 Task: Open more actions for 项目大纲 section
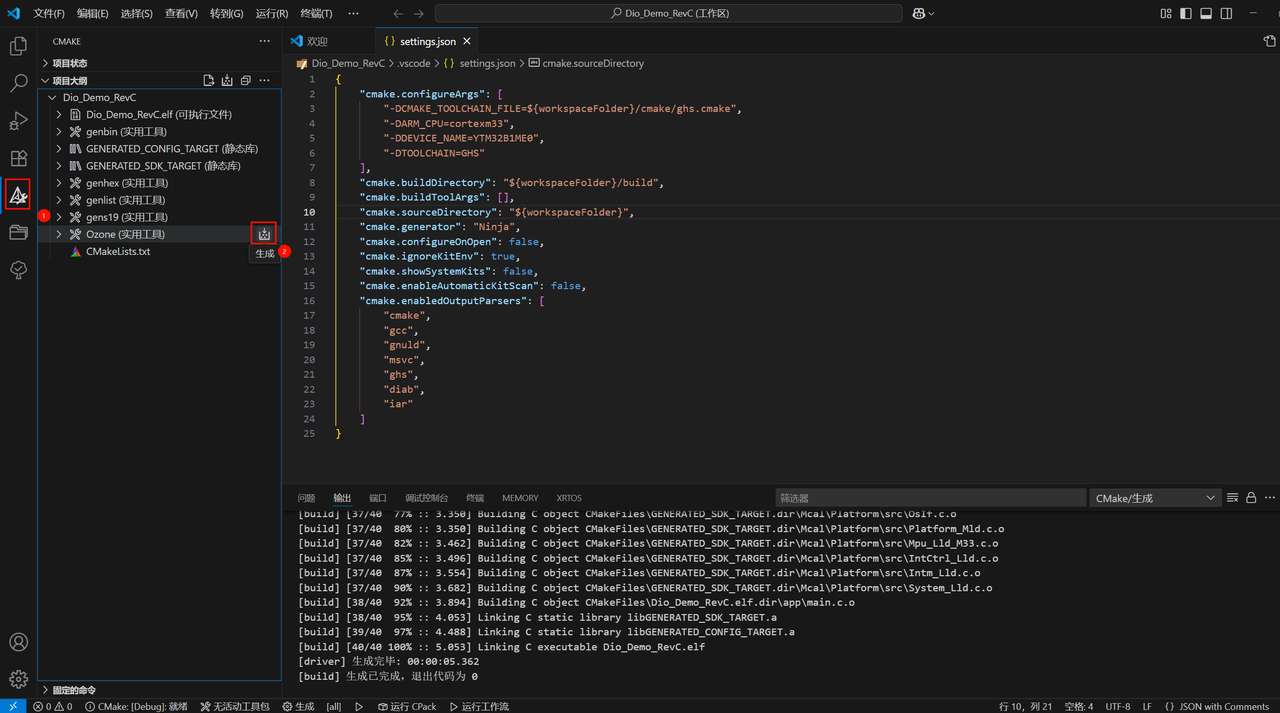(264, 80)
